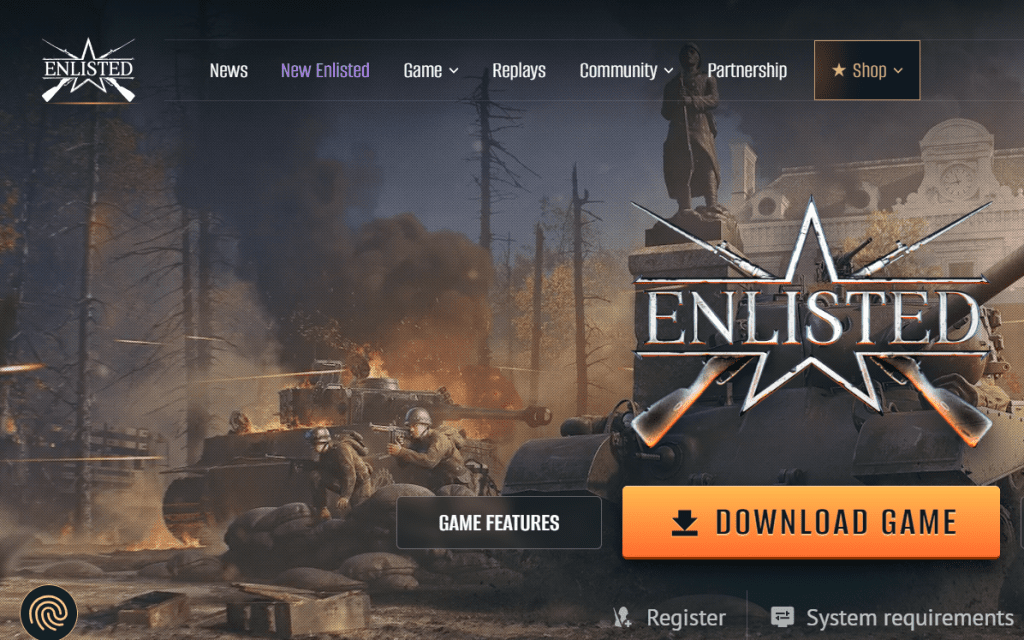The height and width of the screenshot is (640, 1024).
Task: Click the System requirements monitor icon
Action: click(x=782, y=616)
